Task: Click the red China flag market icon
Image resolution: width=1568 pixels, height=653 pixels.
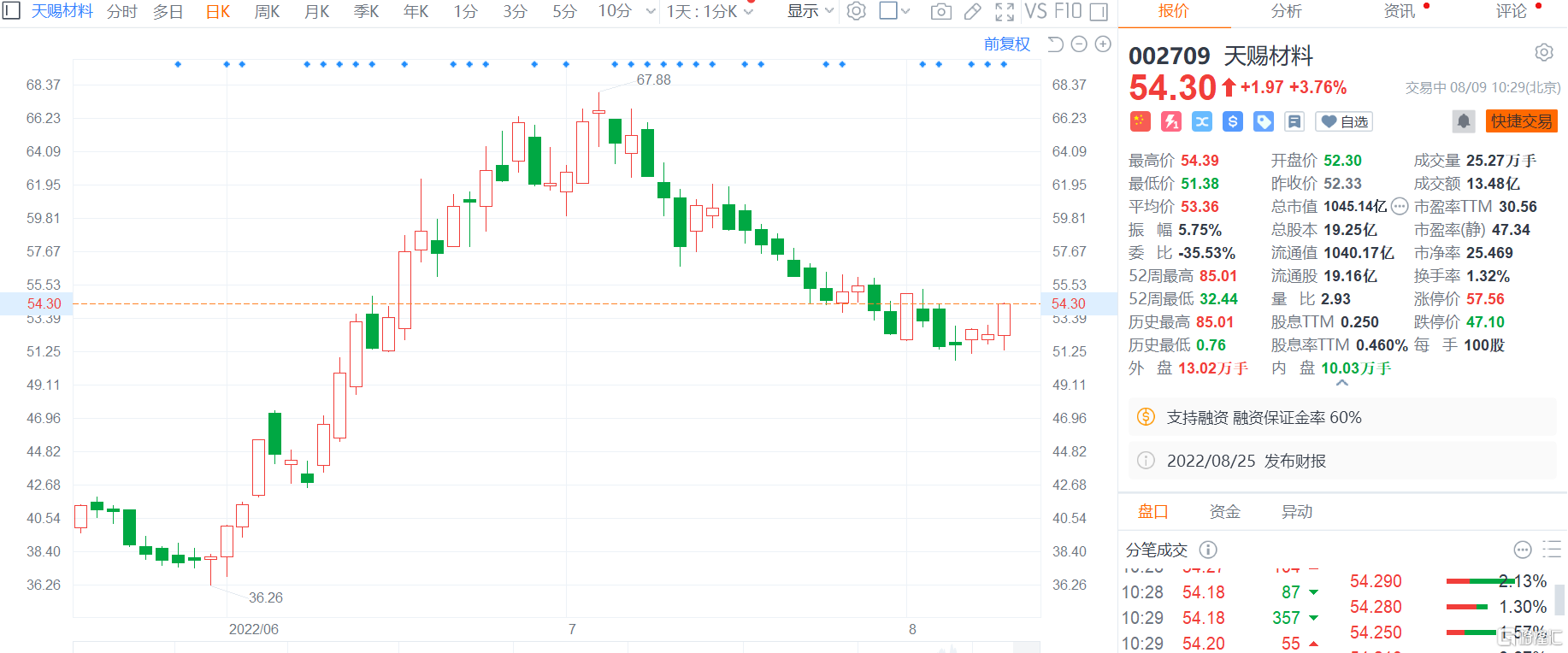Action: [1140, 121]
